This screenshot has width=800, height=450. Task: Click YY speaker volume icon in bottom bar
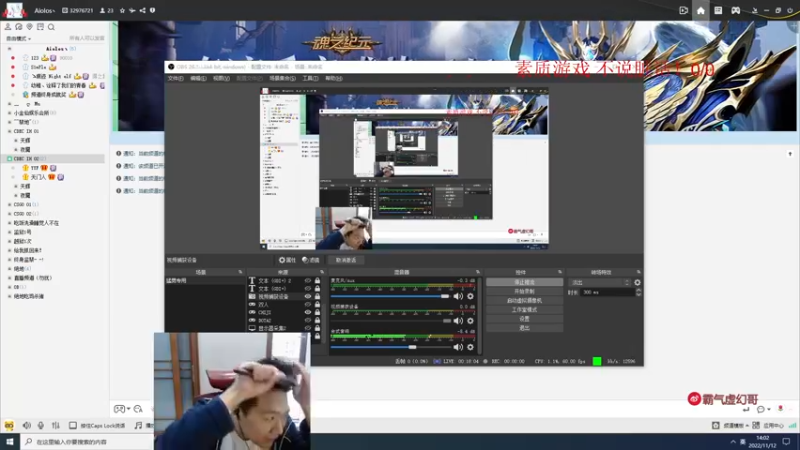27,425
